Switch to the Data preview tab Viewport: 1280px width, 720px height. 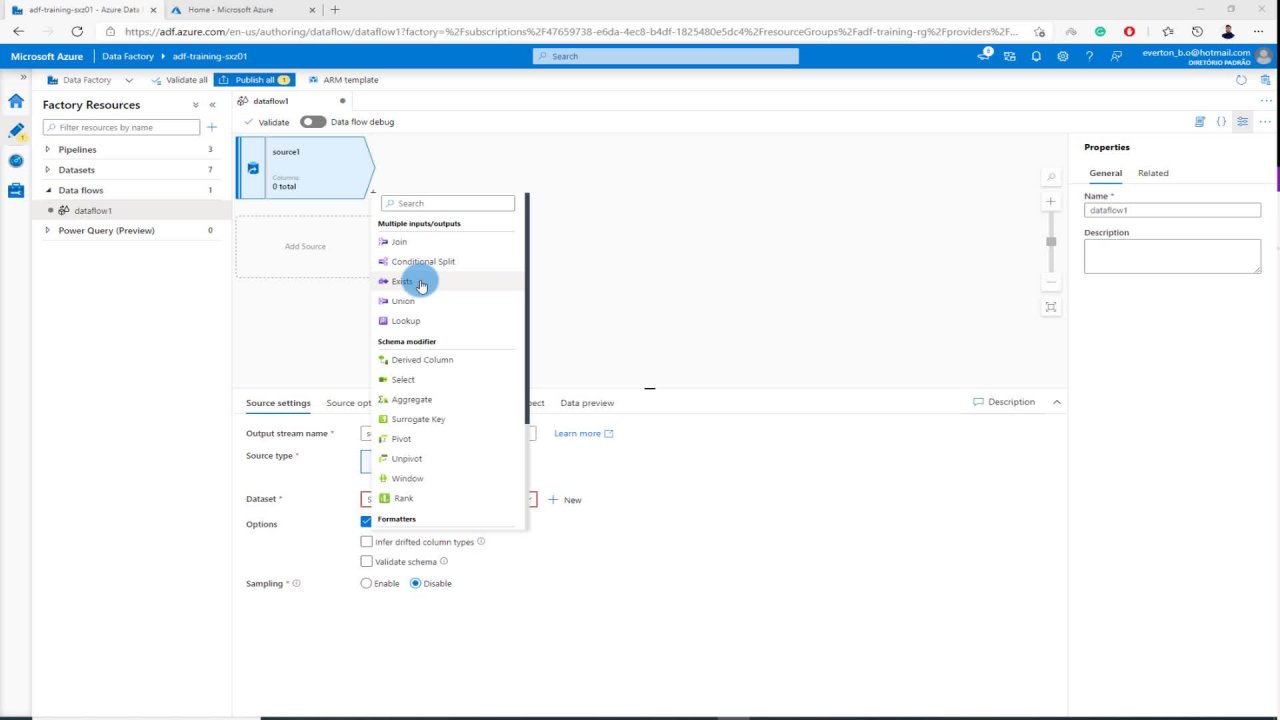tap(587, 403)
